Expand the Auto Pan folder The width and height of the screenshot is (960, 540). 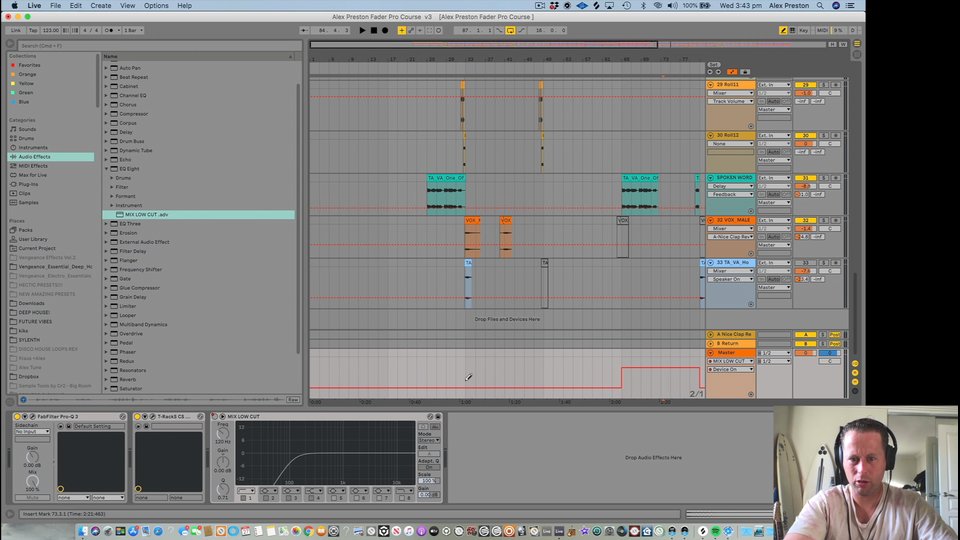(x=106, y=68)
